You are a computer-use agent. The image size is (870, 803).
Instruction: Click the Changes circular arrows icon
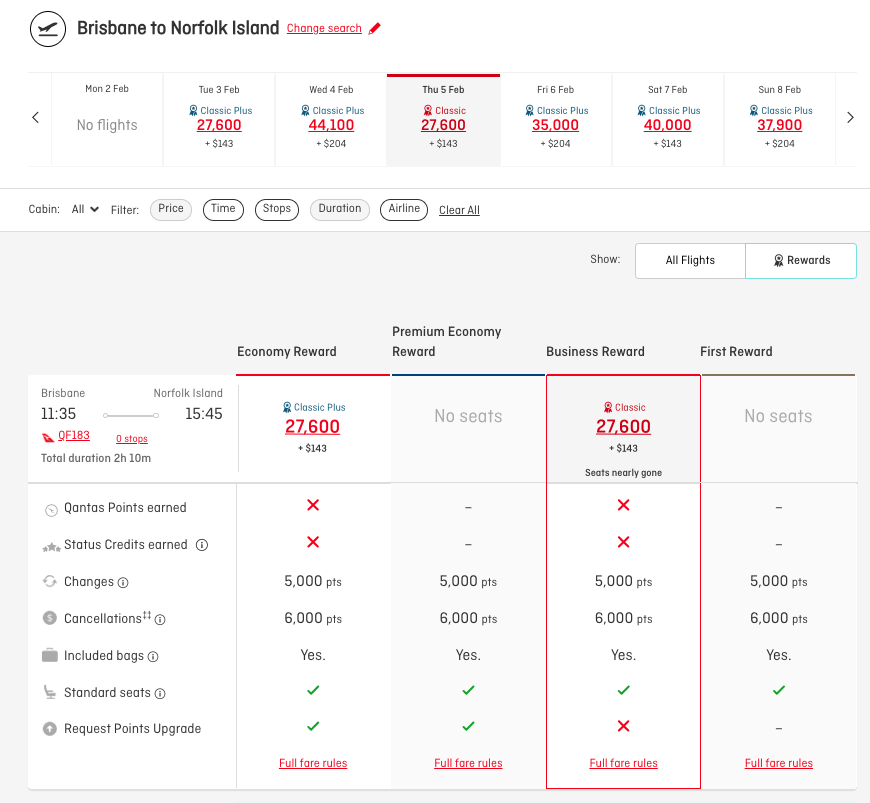(x=50, y=581)
